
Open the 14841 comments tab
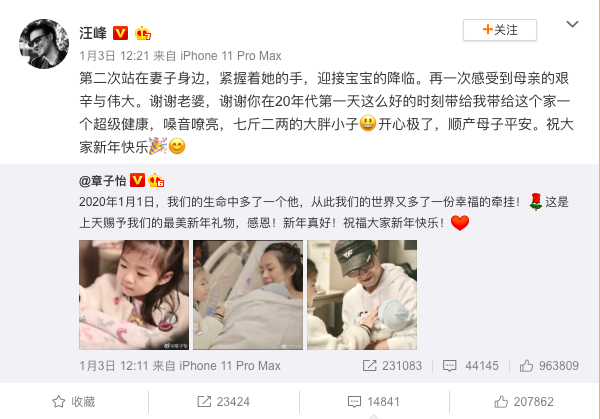tap(374, 402)
